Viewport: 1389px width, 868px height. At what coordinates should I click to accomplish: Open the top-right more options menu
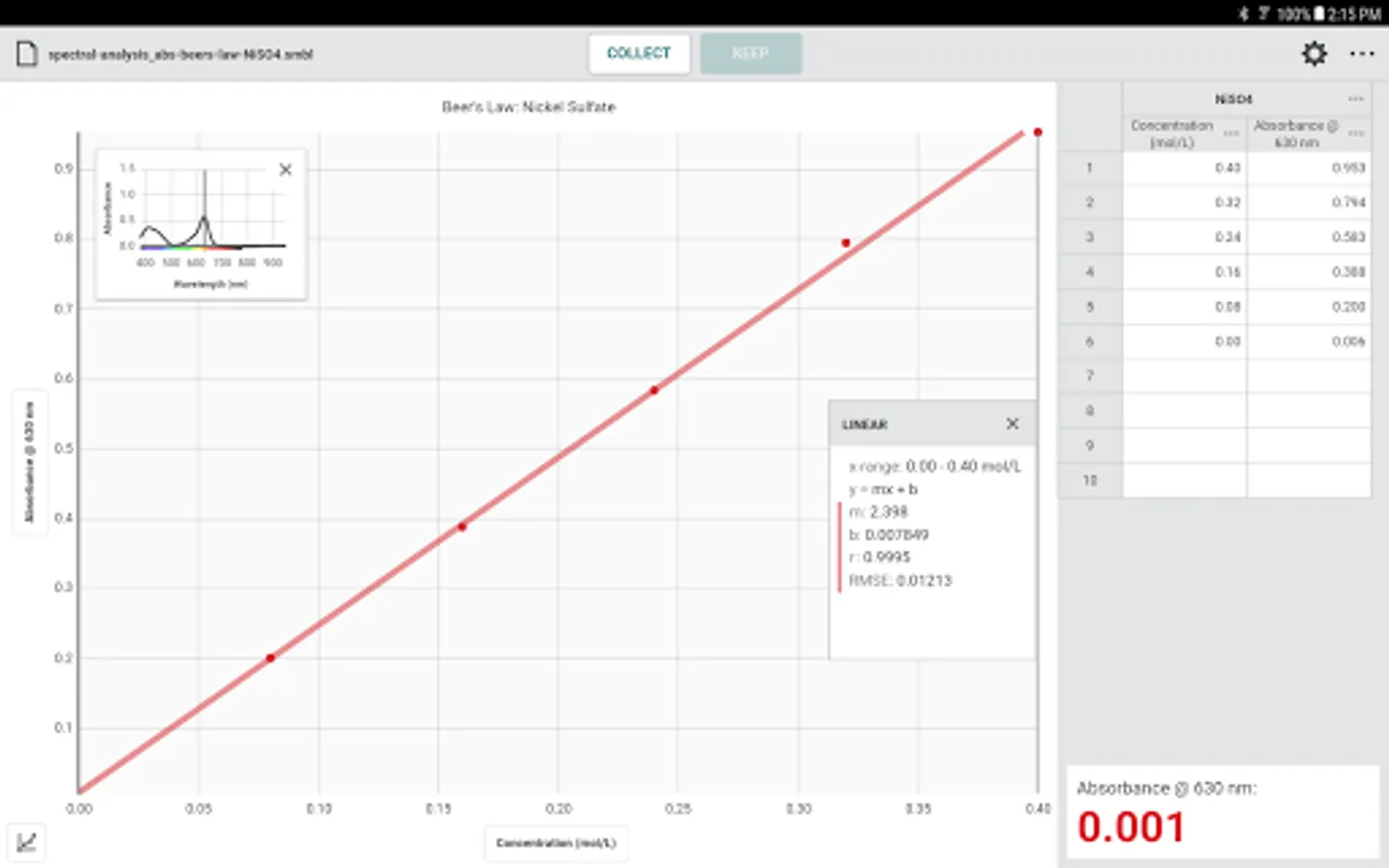(1362, 54)
